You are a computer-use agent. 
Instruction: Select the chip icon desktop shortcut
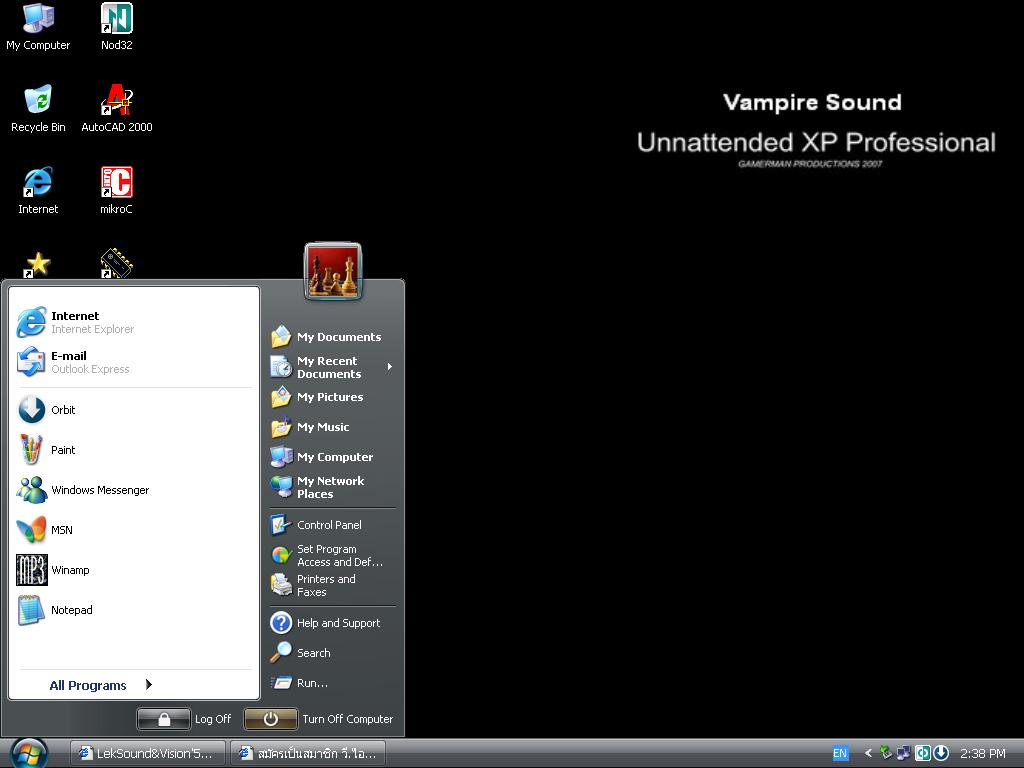pyautogui.click(x=116, y=263)
